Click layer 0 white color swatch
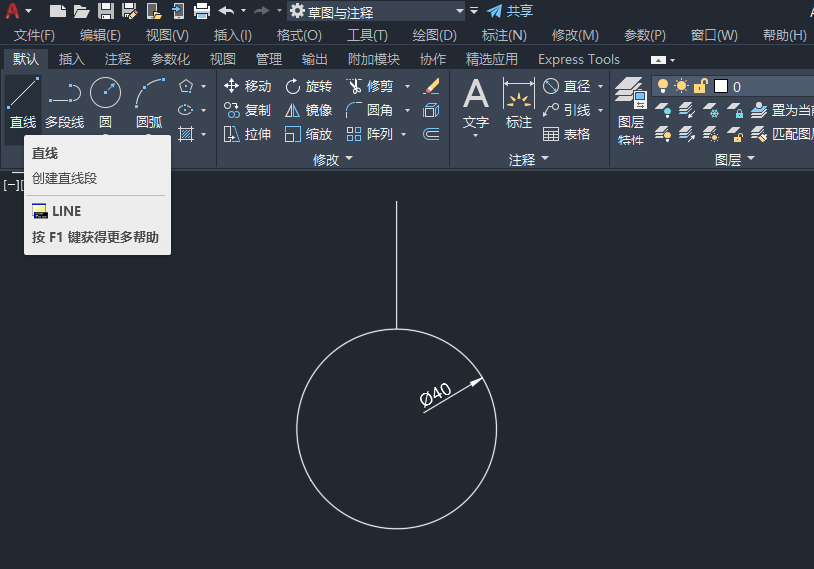This screenshot has height=569, width=814. click(721, 86)
